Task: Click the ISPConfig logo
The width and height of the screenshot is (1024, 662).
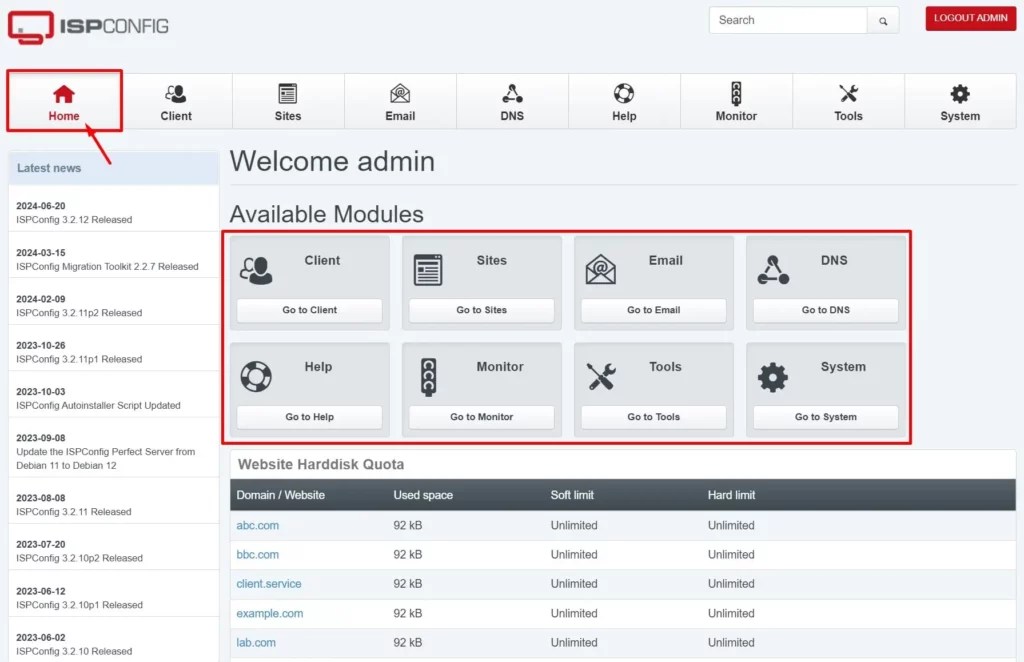Action: [88, 27]
